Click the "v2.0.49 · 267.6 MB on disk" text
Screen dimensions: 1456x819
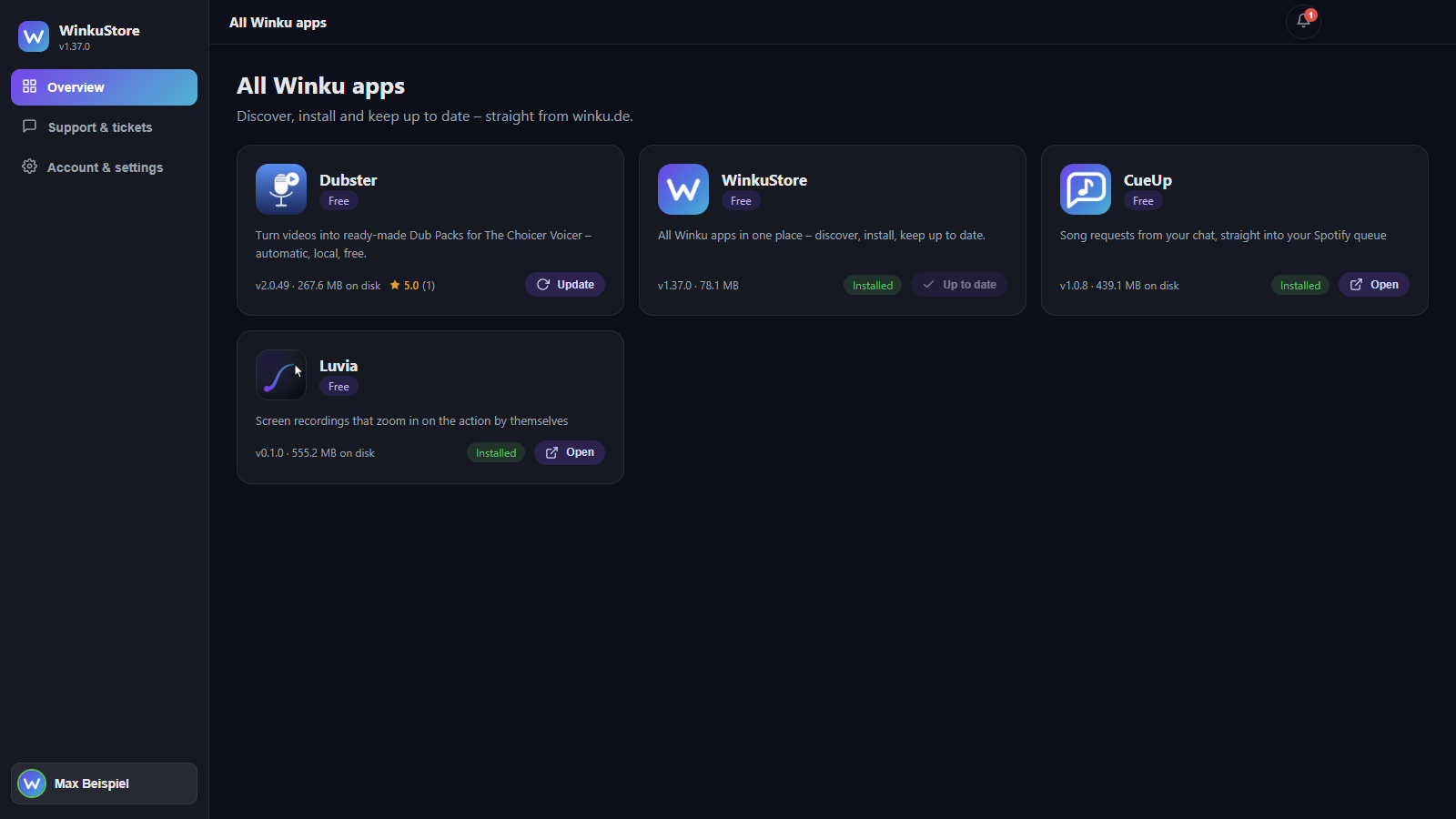pyautogui.click(x=318, y=286)
